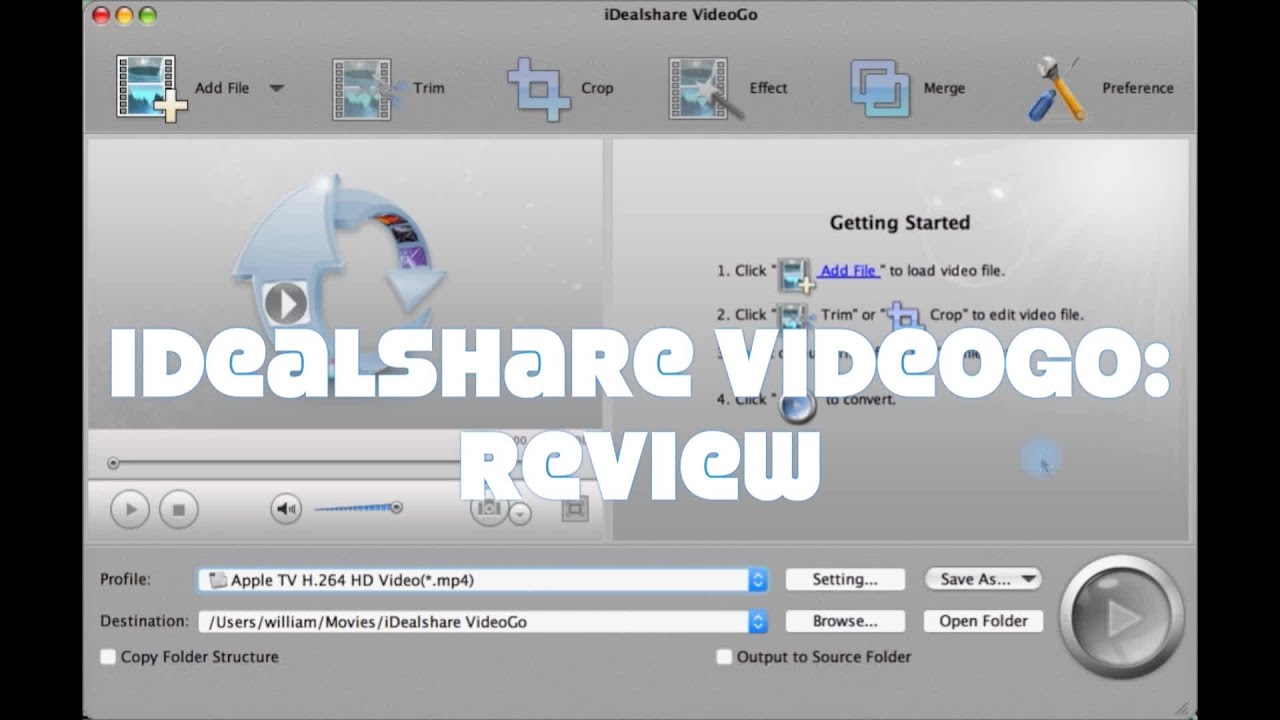The height and width of the screenshot is (720, 1280).
Task: Click the window zoom green button
Action: (148, 16)
